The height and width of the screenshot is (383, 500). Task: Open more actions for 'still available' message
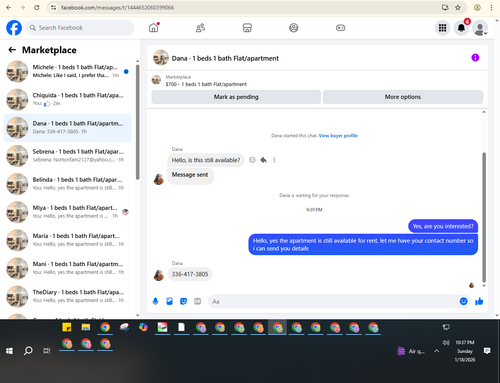[x=274, y=160]
